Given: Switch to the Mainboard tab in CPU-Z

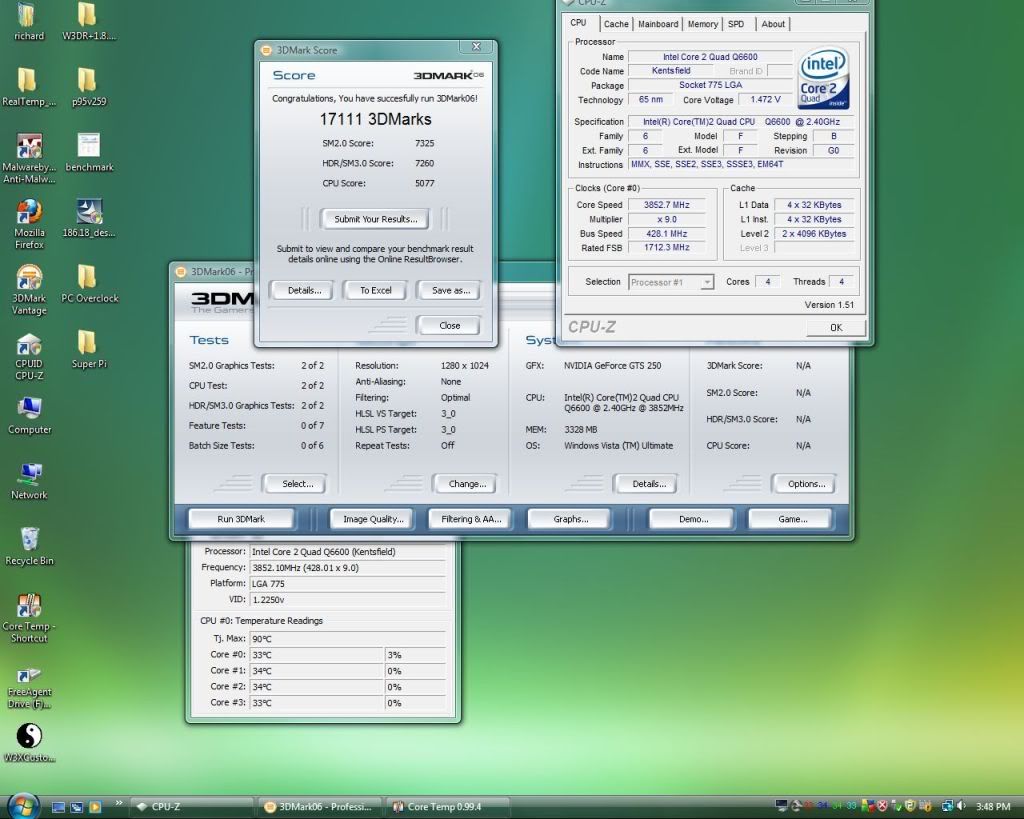Looking at the screenshot, I should pyautogui.click(x=658, y=24).
